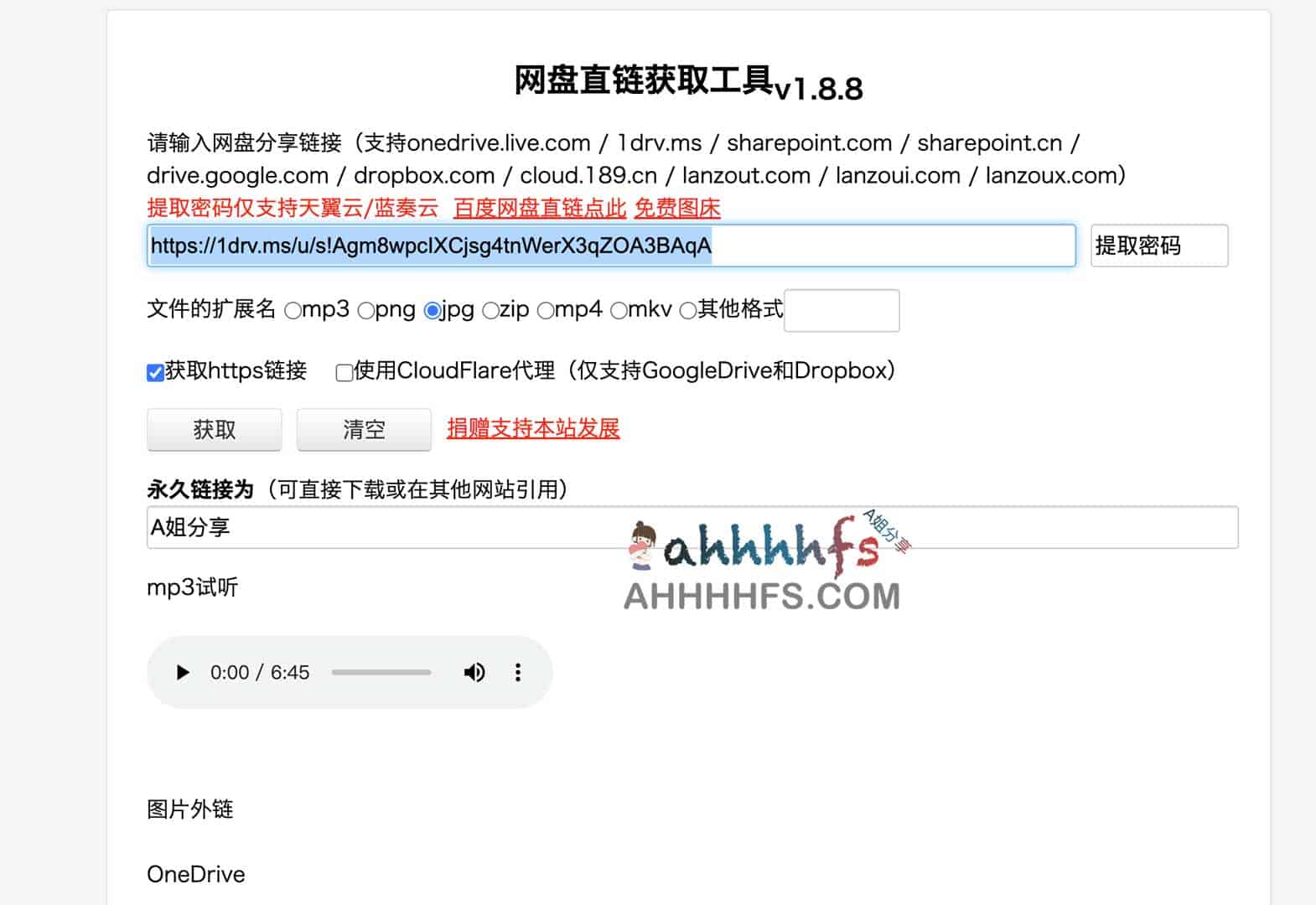Viewport: 1316px width, 905px height.
Task: Select the mp3 extension radio button
Action: [x=293, y=311]
